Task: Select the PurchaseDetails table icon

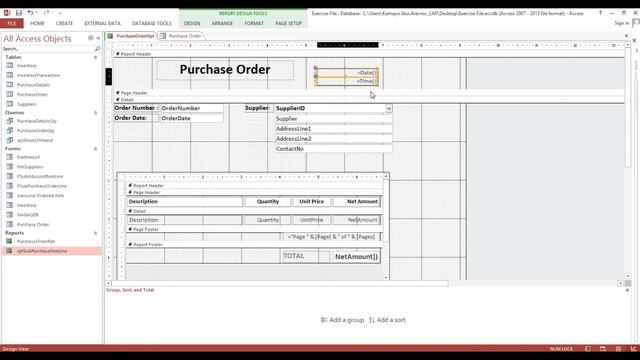Action: coord(10,84)
